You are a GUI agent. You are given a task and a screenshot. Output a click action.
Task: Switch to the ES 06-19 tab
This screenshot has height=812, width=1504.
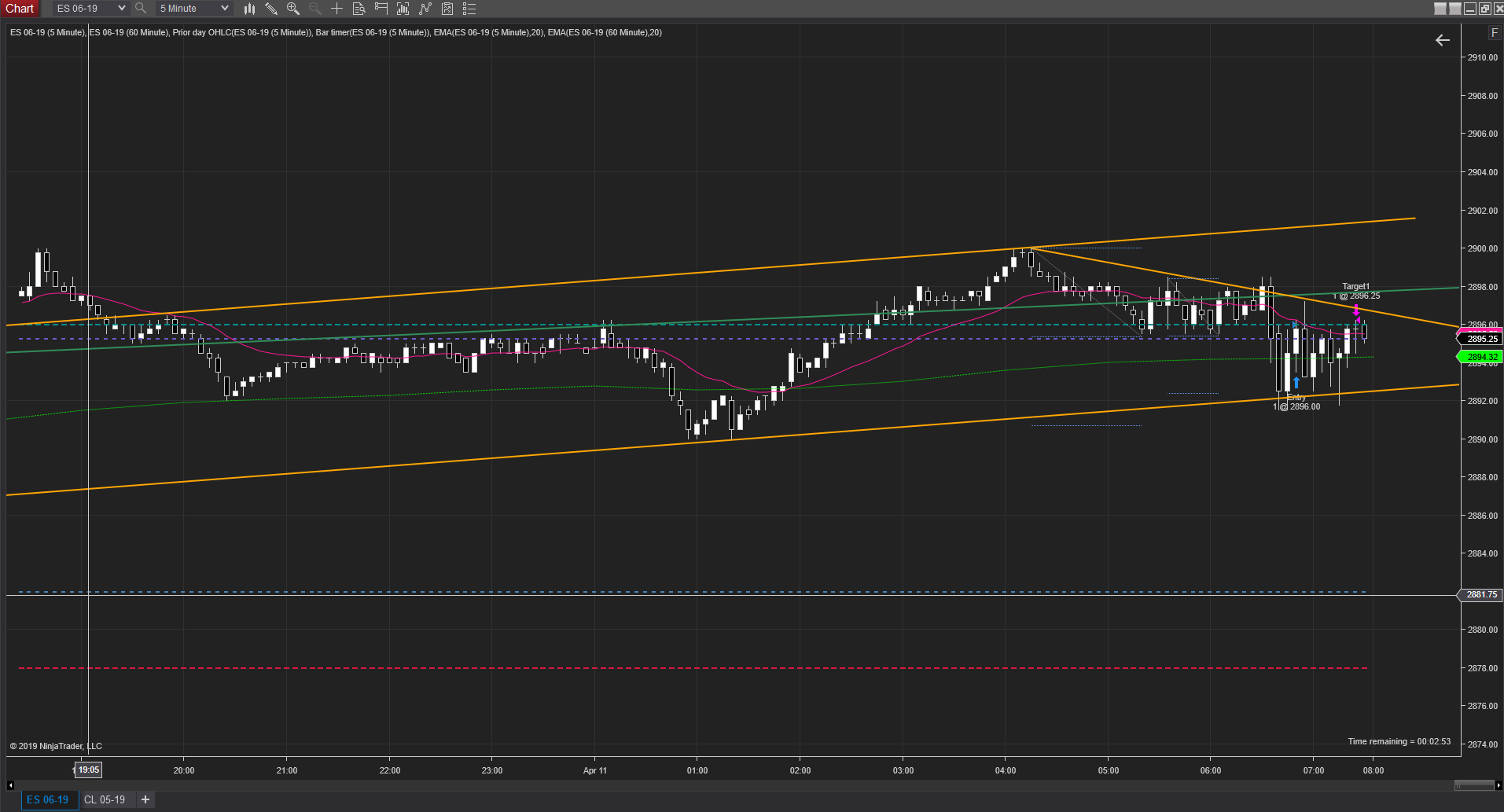48,799
